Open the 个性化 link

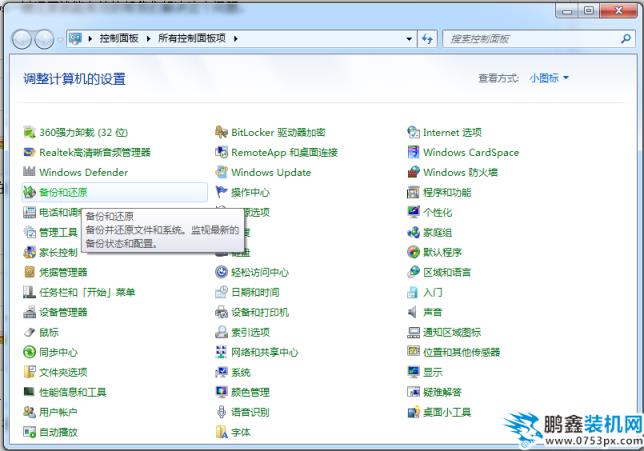tap(437, 212)
